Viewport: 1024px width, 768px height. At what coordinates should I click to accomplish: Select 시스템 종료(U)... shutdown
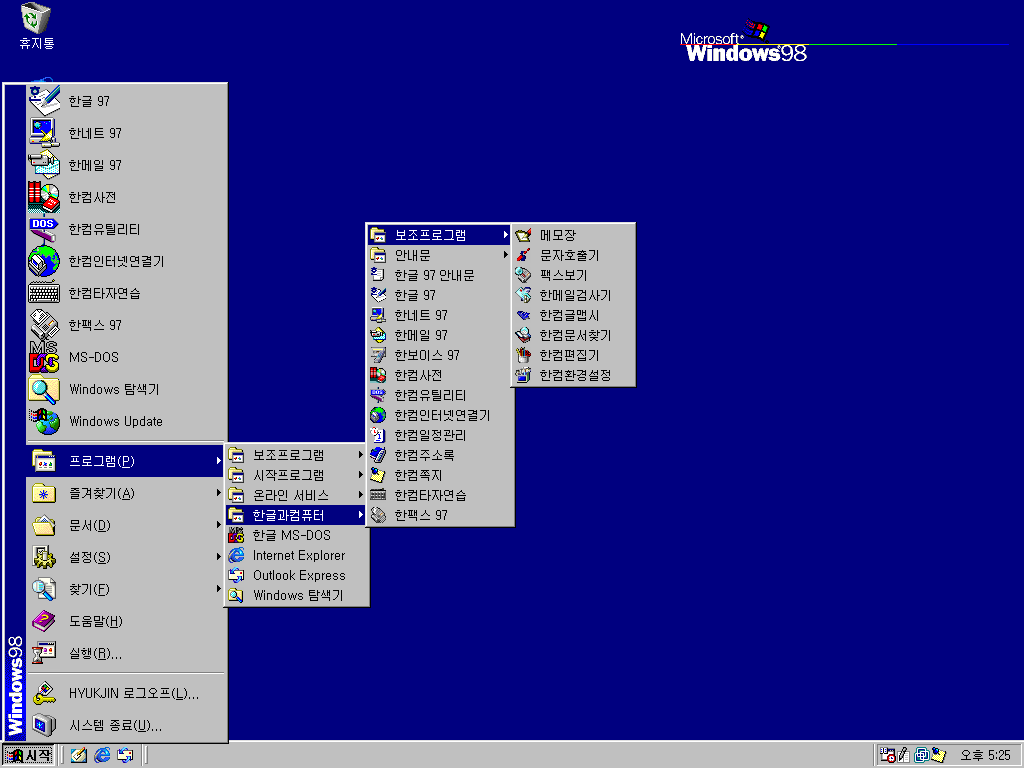(x=127, y=726)
